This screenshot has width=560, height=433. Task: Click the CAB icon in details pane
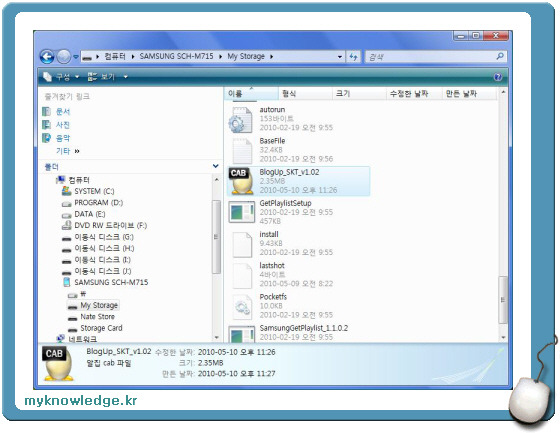pyautogui.click(x=57, y=364)
